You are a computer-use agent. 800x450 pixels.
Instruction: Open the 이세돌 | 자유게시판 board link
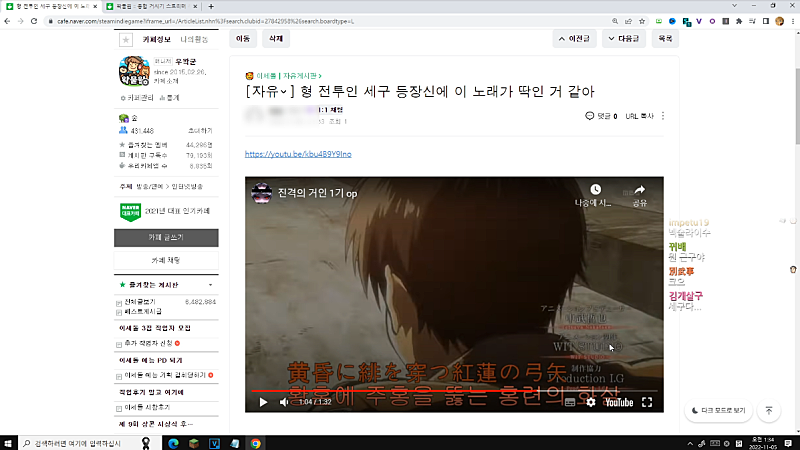coord(288,76)
